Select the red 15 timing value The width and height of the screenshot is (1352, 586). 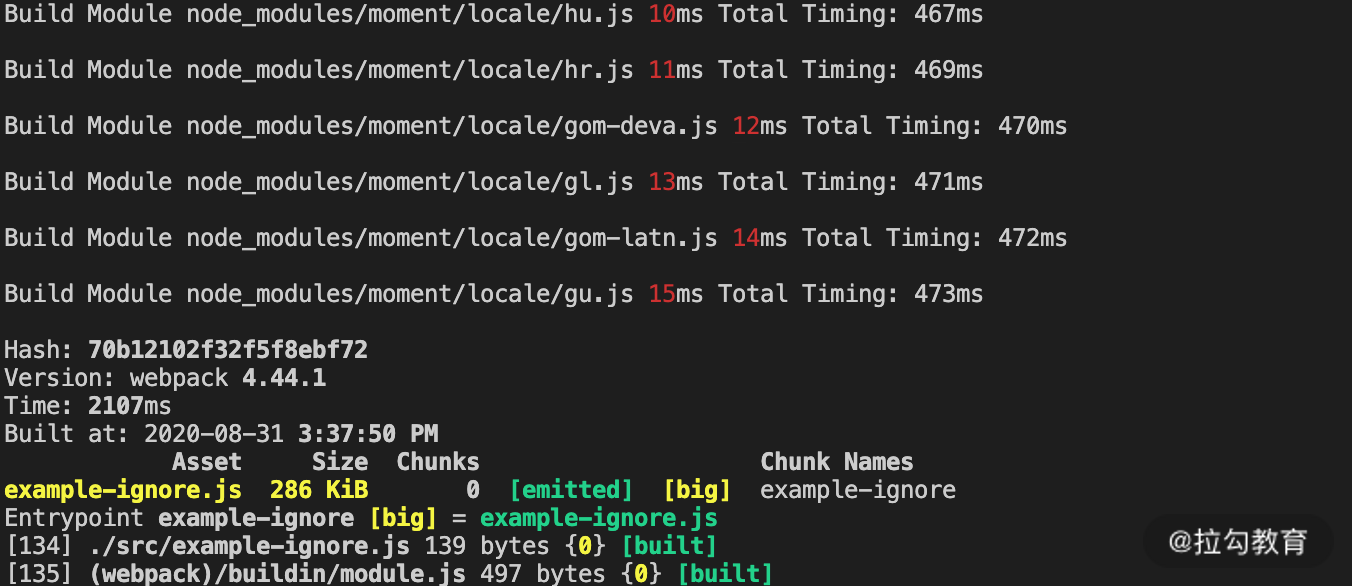[661, 294]
